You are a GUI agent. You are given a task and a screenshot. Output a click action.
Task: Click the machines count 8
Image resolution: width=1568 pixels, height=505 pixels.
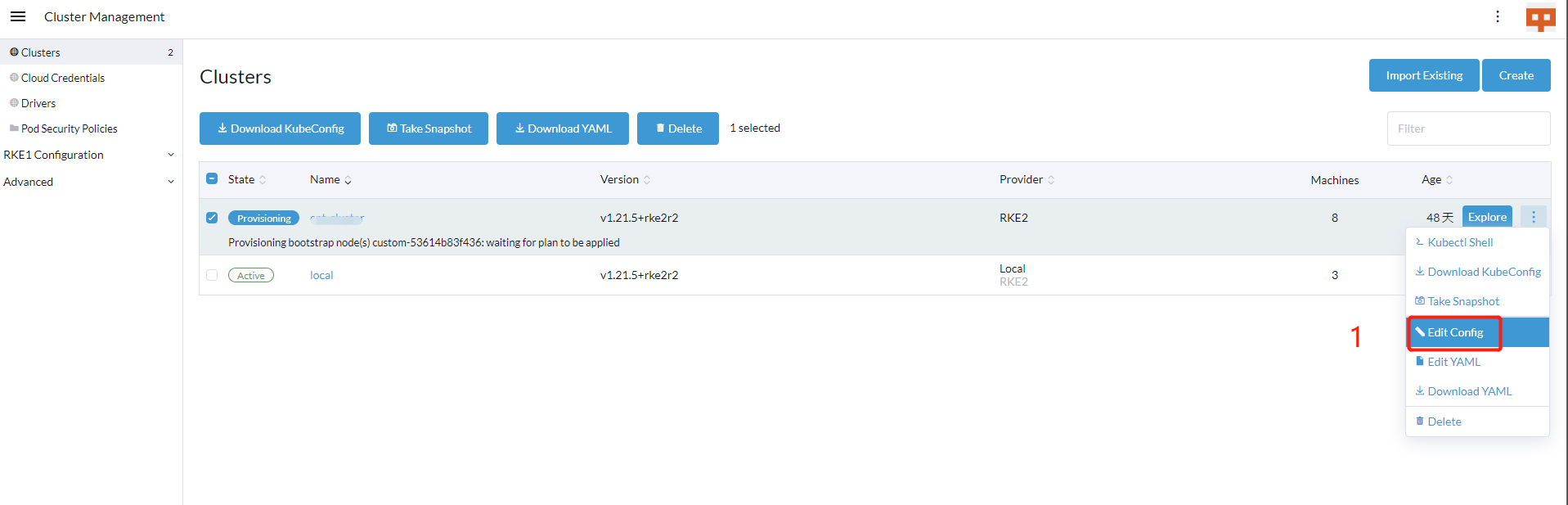pyautogui.click(x=1335, y=218)
